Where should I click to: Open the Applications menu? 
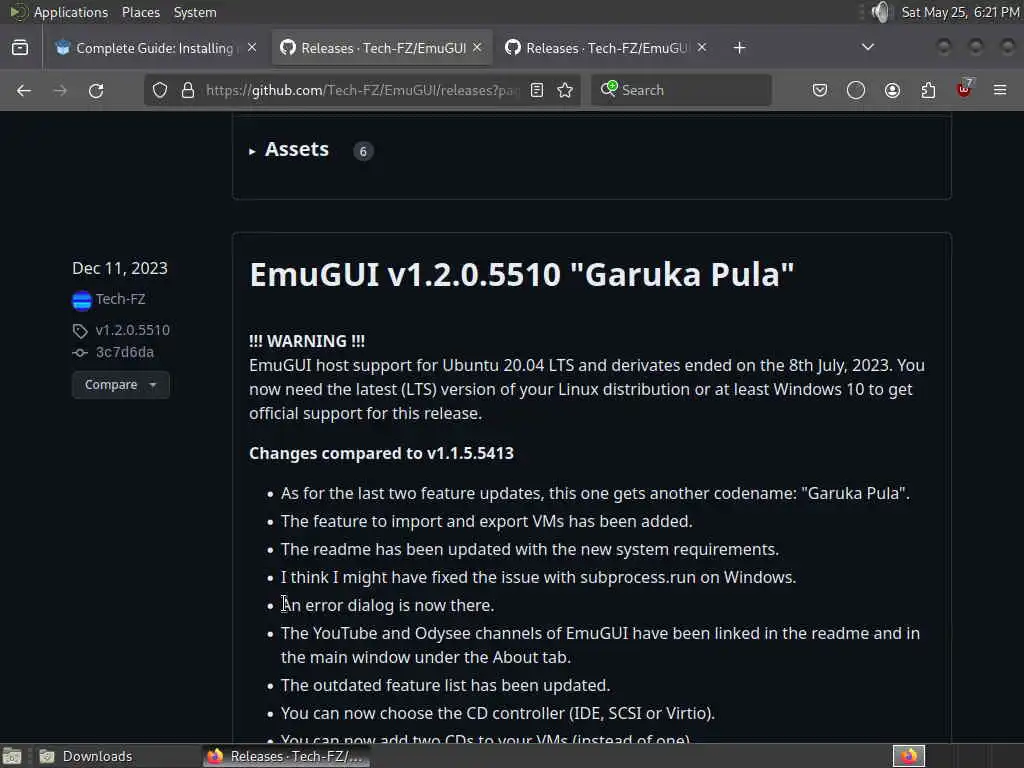point(71,12)
